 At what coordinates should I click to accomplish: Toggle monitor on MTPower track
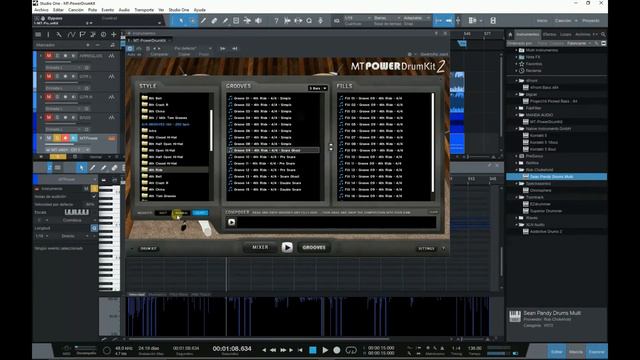point(73,138)
